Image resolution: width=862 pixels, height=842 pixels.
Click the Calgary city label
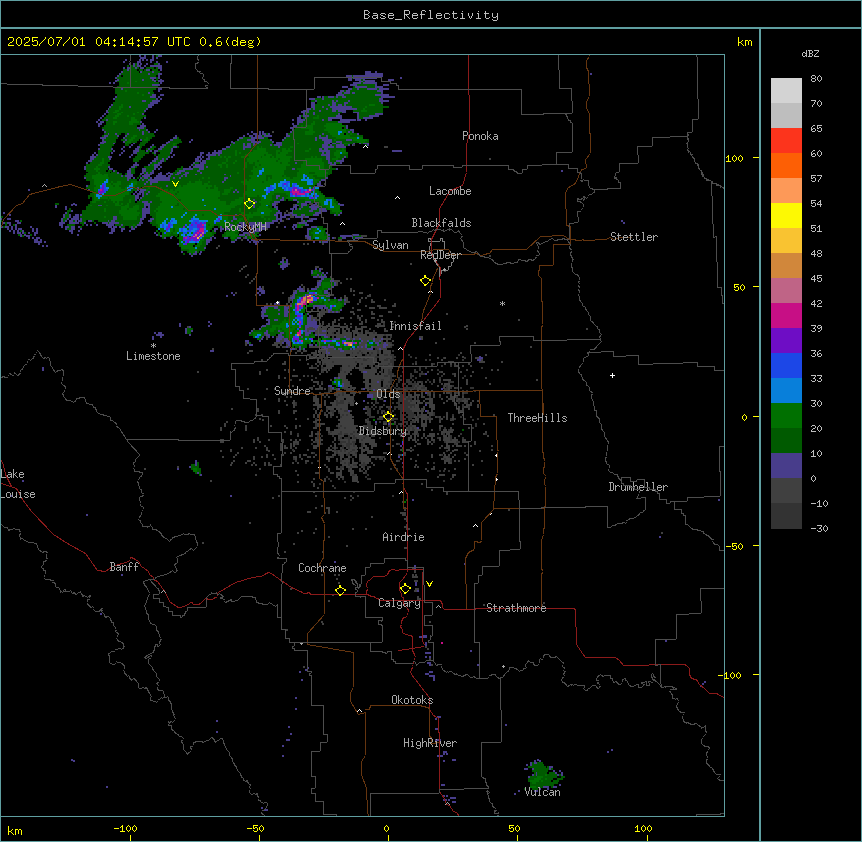click(x=399, y=603)
